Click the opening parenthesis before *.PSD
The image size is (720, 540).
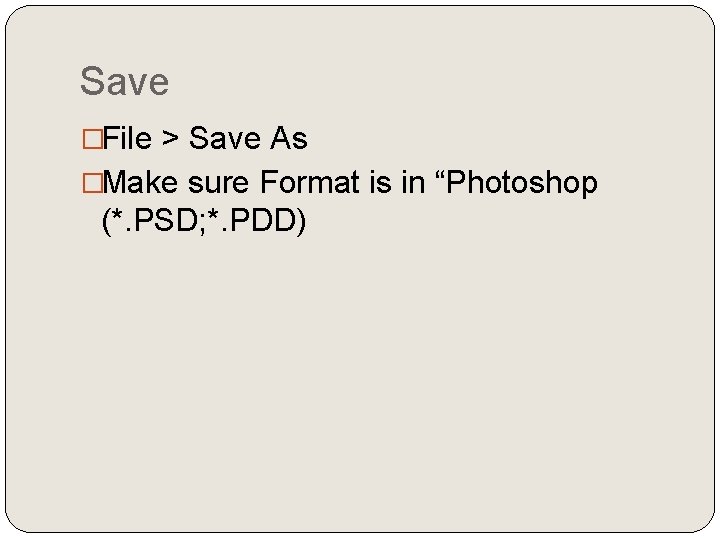click(107, 222)
